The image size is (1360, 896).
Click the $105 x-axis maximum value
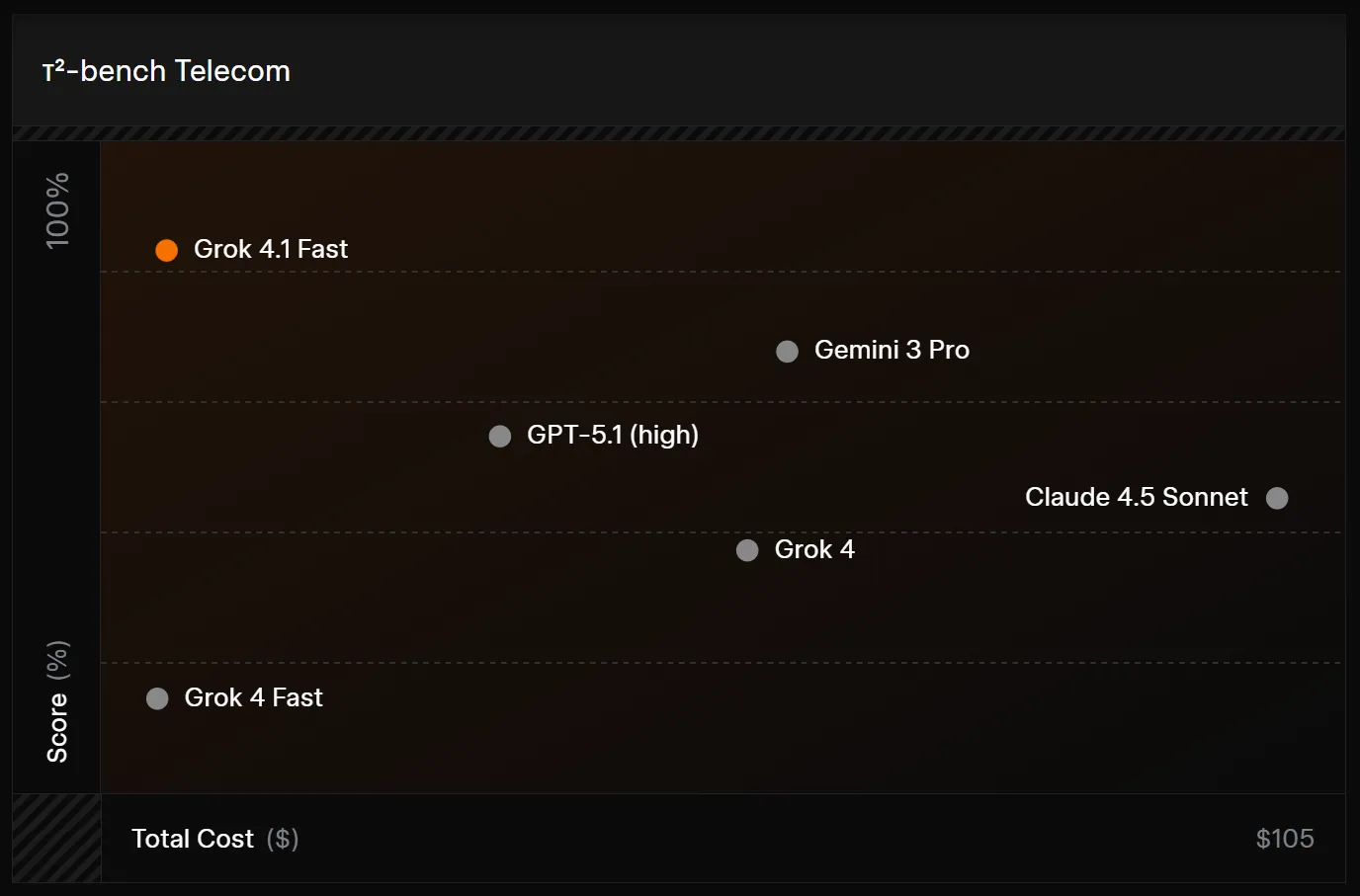click(x=1284, y=839)
